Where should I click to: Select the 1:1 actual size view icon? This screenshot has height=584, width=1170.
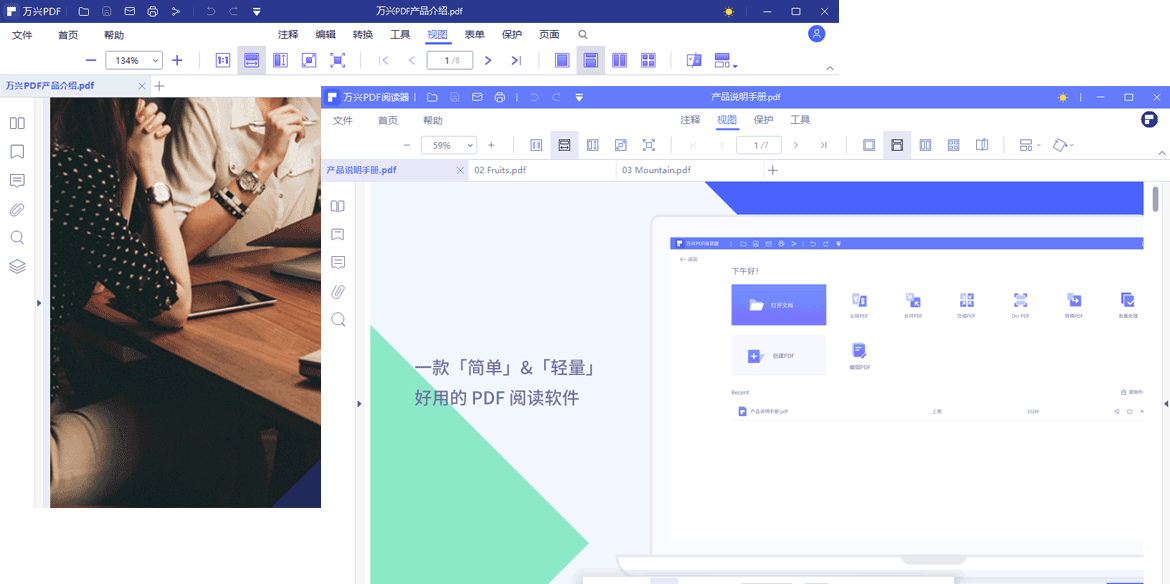[222, 60]
